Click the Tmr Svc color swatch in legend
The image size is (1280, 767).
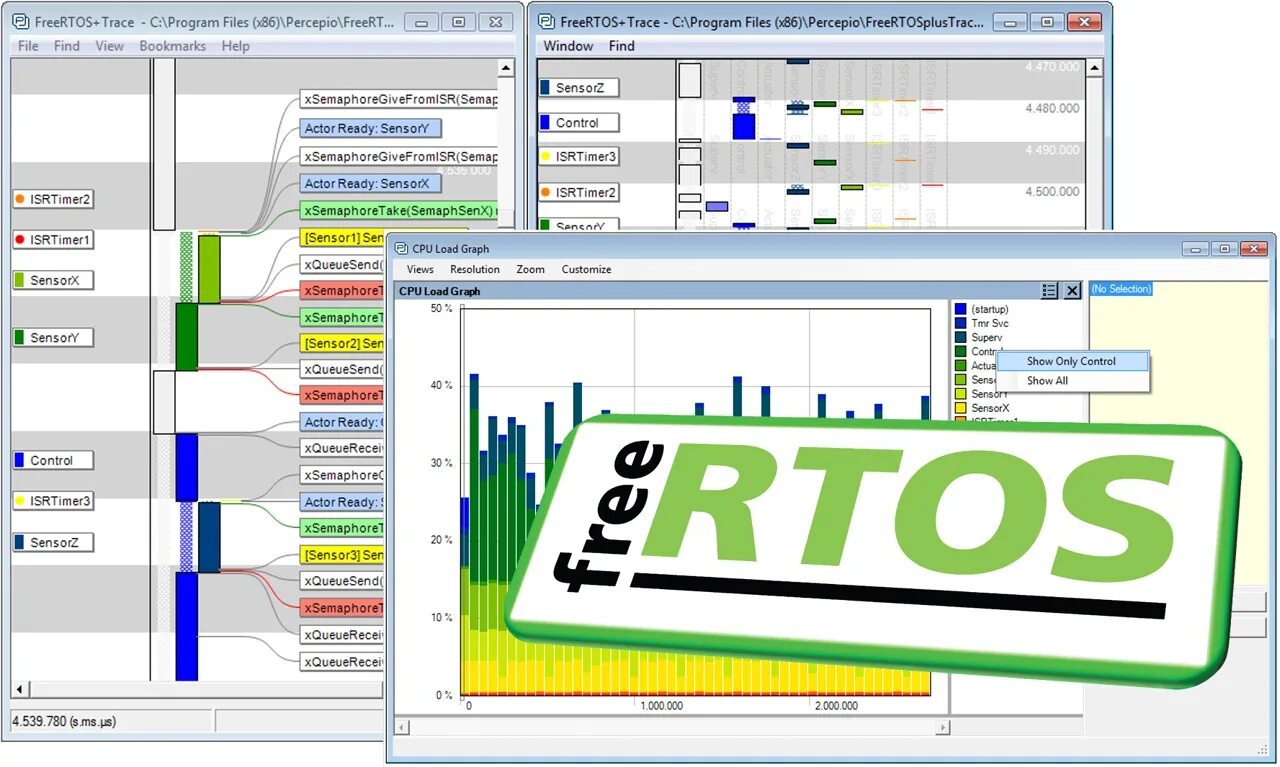(960, 323)
